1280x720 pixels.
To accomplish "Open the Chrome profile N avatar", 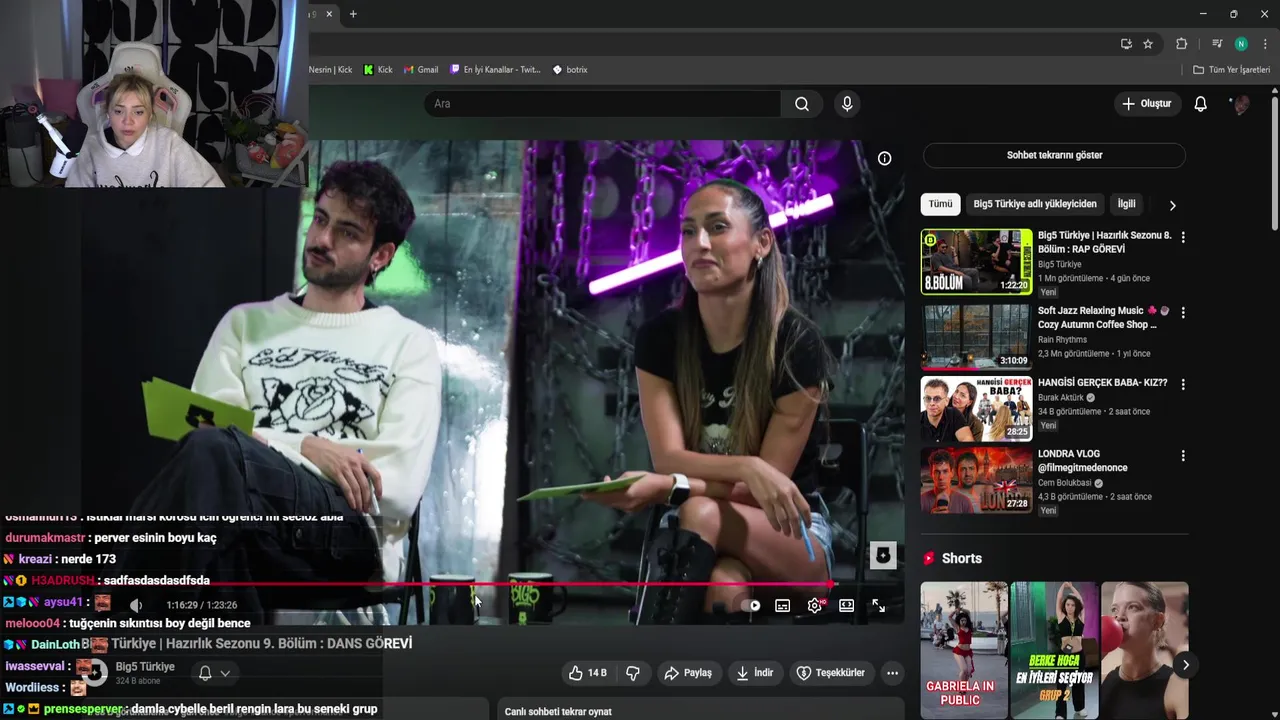I will 1241,44.
